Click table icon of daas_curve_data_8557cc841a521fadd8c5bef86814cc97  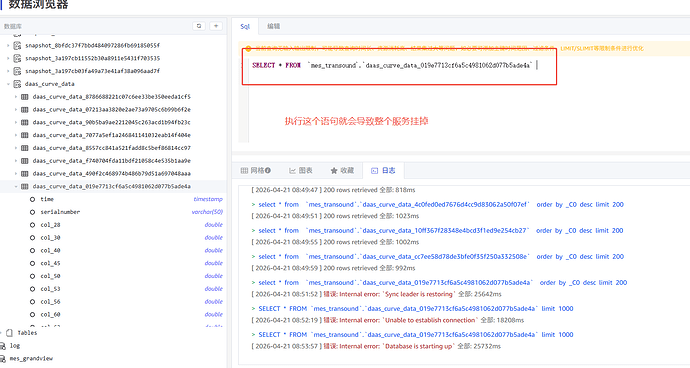[25, 148]
